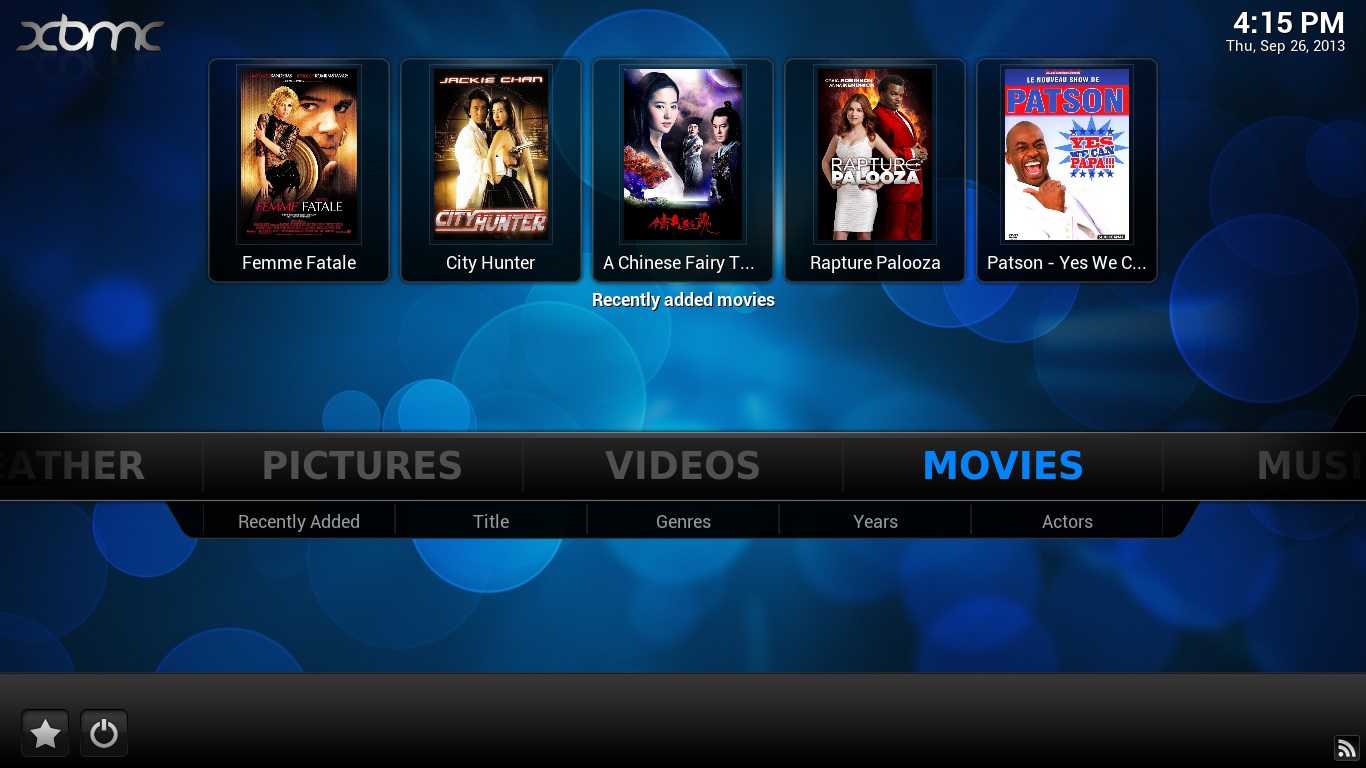Open the Favourites star icon
1366x768 pixels.
click(x=45, y=734)
